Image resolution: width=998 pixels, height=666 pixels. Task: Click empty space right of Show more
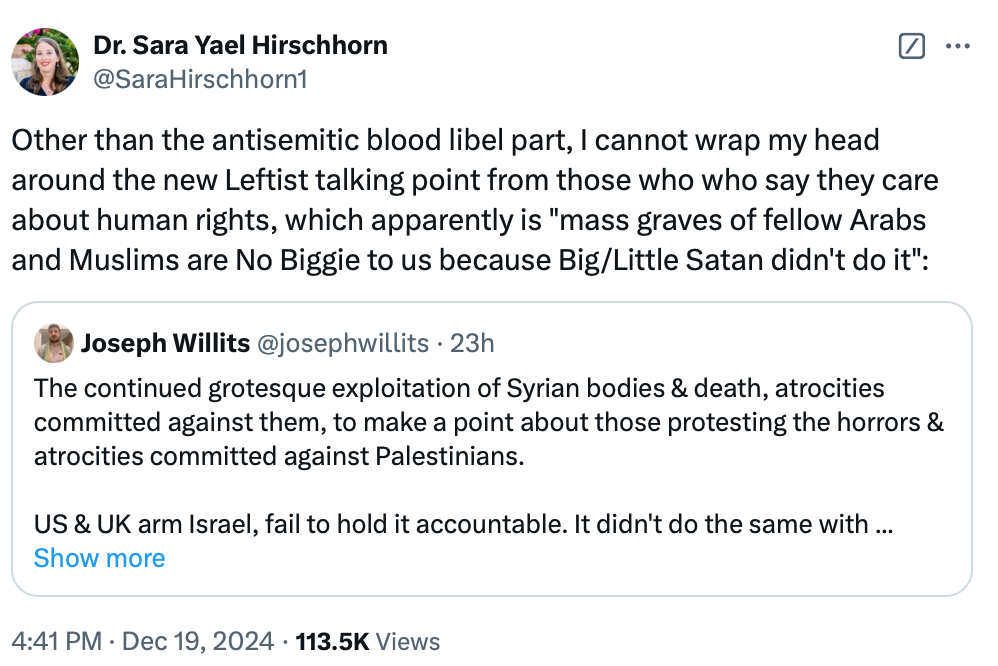[550, 558]
